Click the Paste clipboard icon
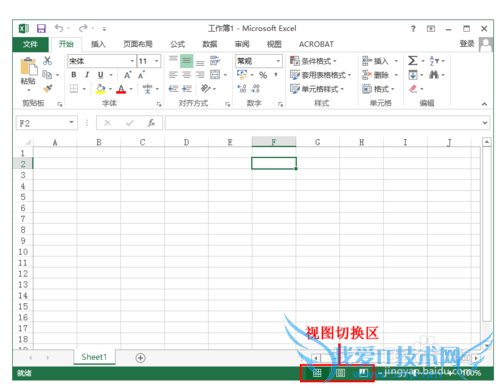 (29, 66)
